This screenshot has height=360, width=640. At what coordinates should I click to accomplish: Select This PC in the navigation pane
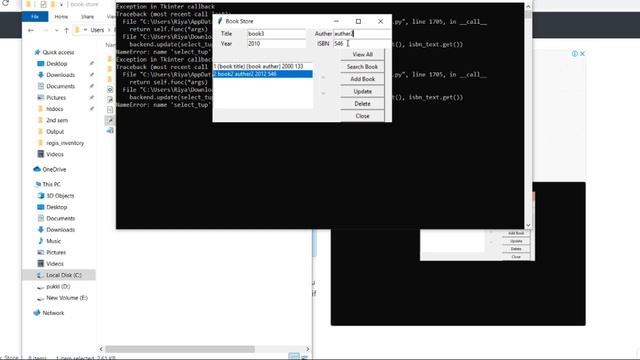tap(51, 184)
